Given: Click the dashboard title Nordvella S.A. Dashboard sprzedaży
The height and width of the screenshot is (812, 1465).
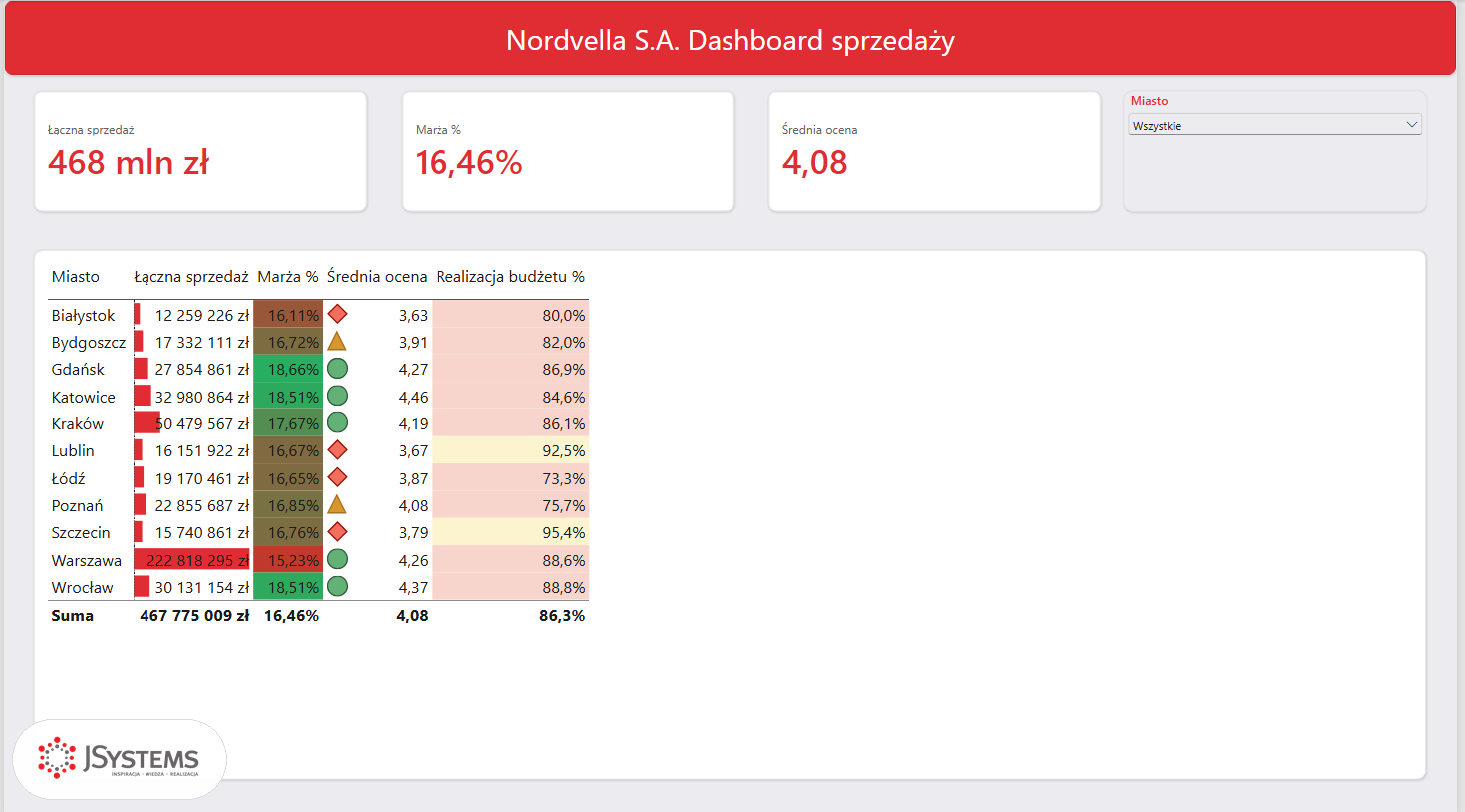Looking at the screenshot, I should [731, 40].
